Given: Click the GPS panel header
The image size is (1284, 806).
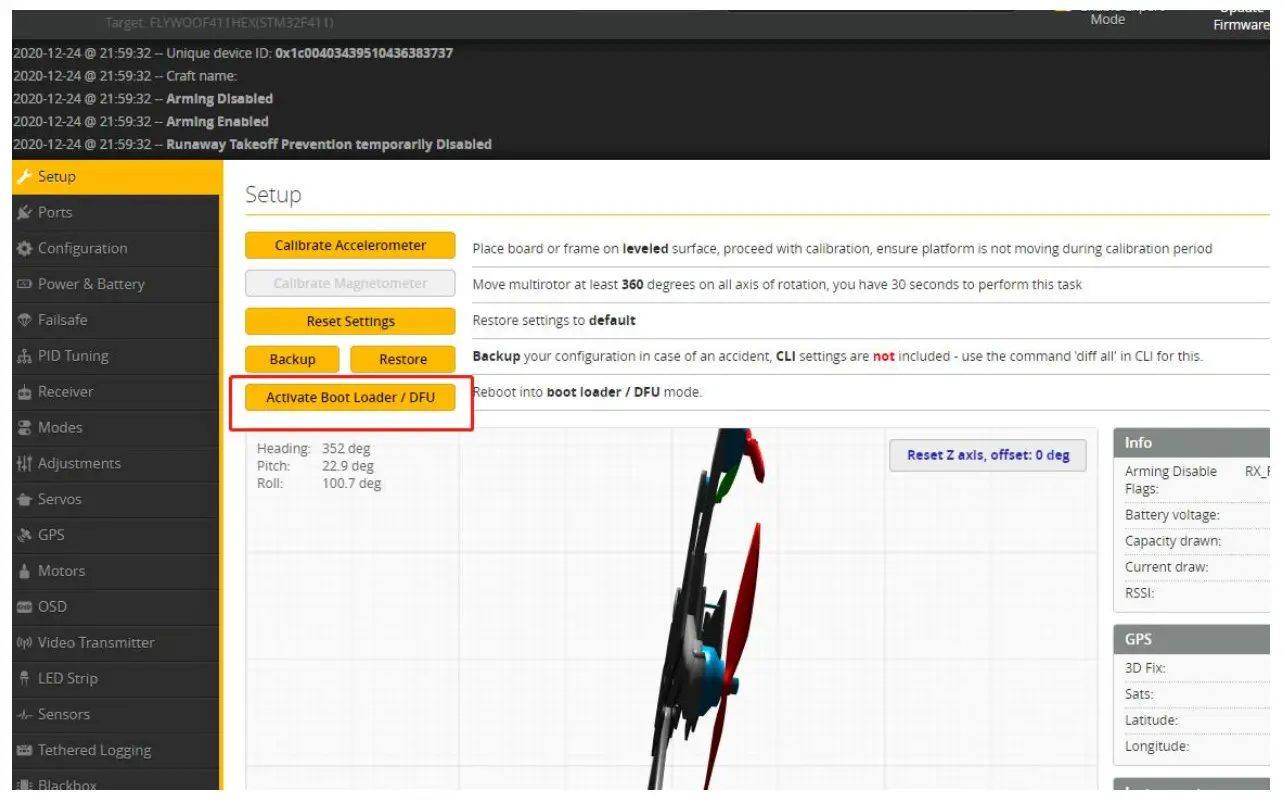Looking at the screenshot, I should 1191,639.
